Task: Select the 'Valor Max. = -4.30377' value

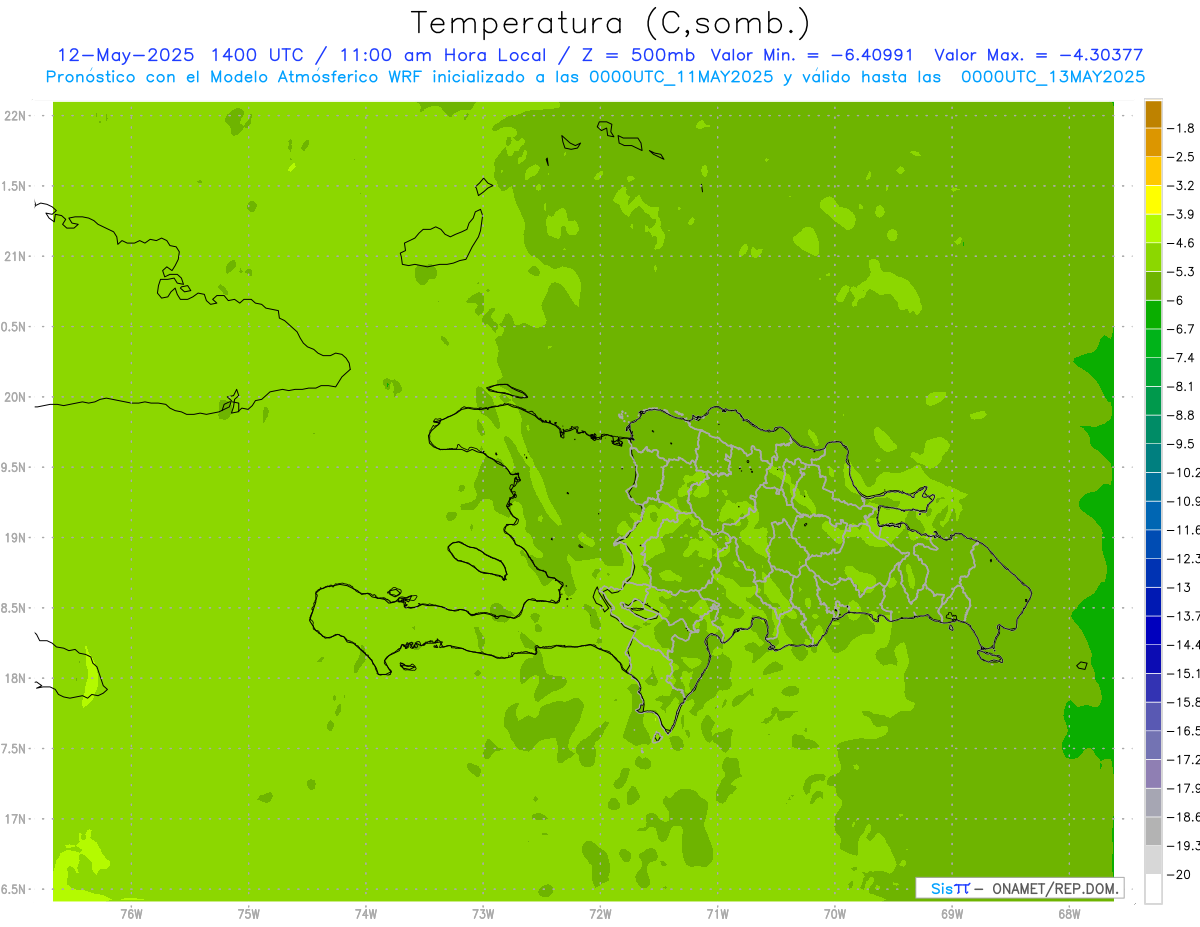Action: click(x=1039, y=56)
